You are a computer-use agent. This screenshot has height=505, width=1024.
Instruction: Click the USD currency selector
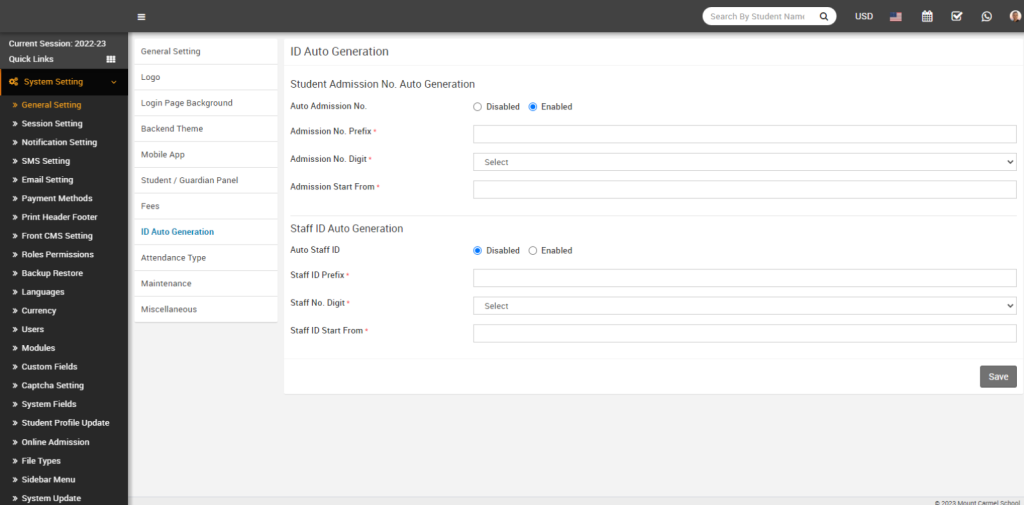[864, 16]
